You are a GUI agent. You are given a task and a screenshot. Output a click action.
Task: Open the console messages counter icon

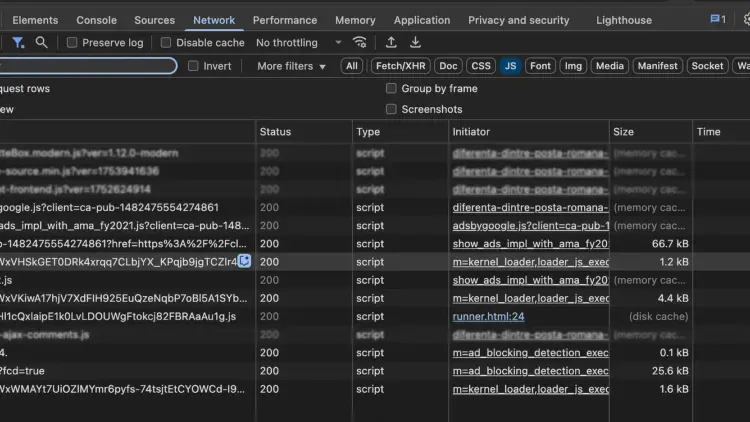pyautogui.click(x=717, y=20)
